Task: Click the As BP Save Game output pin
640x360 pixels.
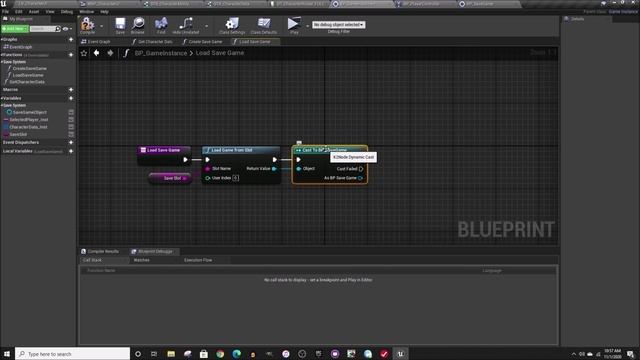Action: [360, 178]
